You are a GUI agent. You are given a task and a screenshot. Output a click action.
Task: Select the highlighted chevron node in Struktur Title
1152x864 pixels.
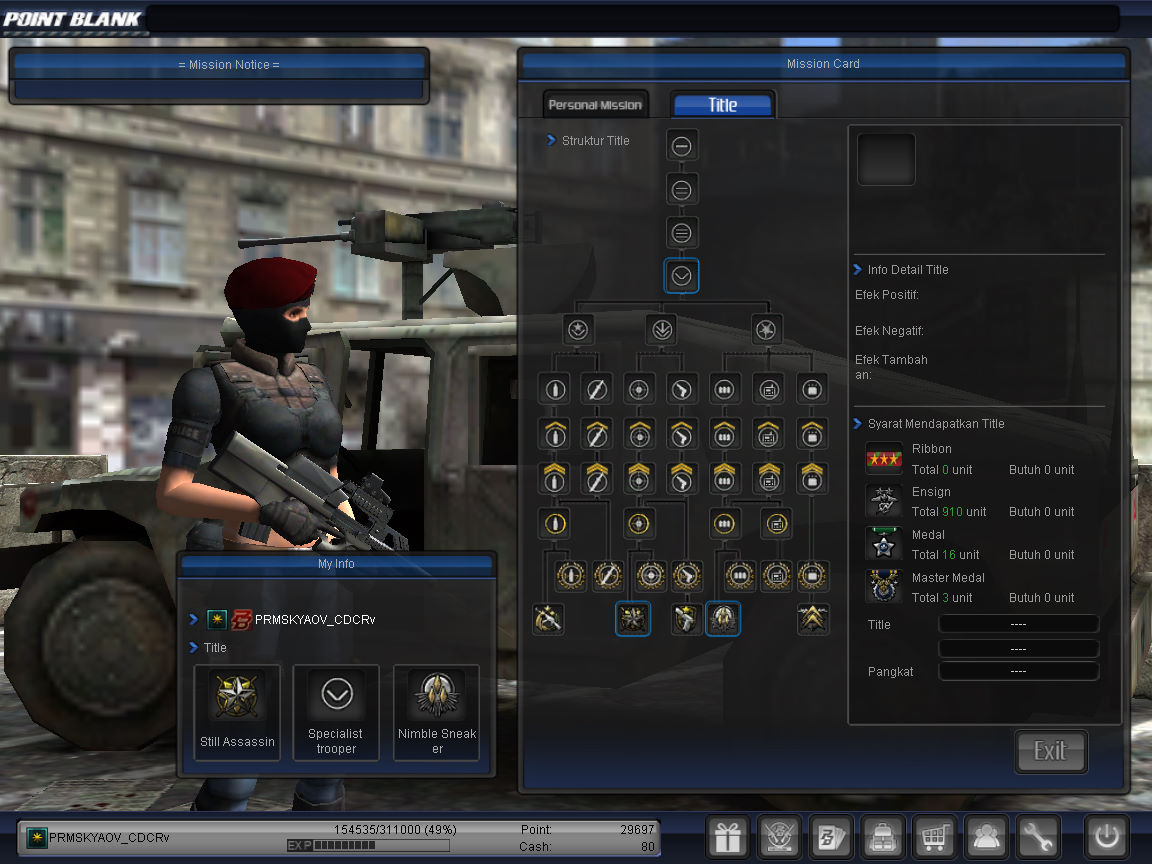[681, 276]
